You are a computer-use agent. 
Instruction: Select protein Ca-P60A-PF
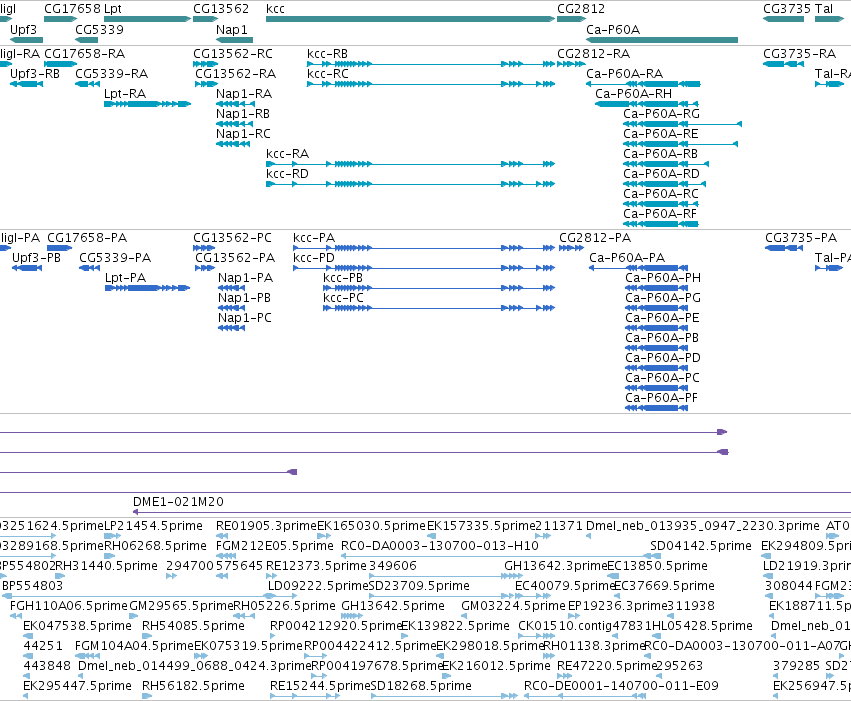(x=661, y=398)
